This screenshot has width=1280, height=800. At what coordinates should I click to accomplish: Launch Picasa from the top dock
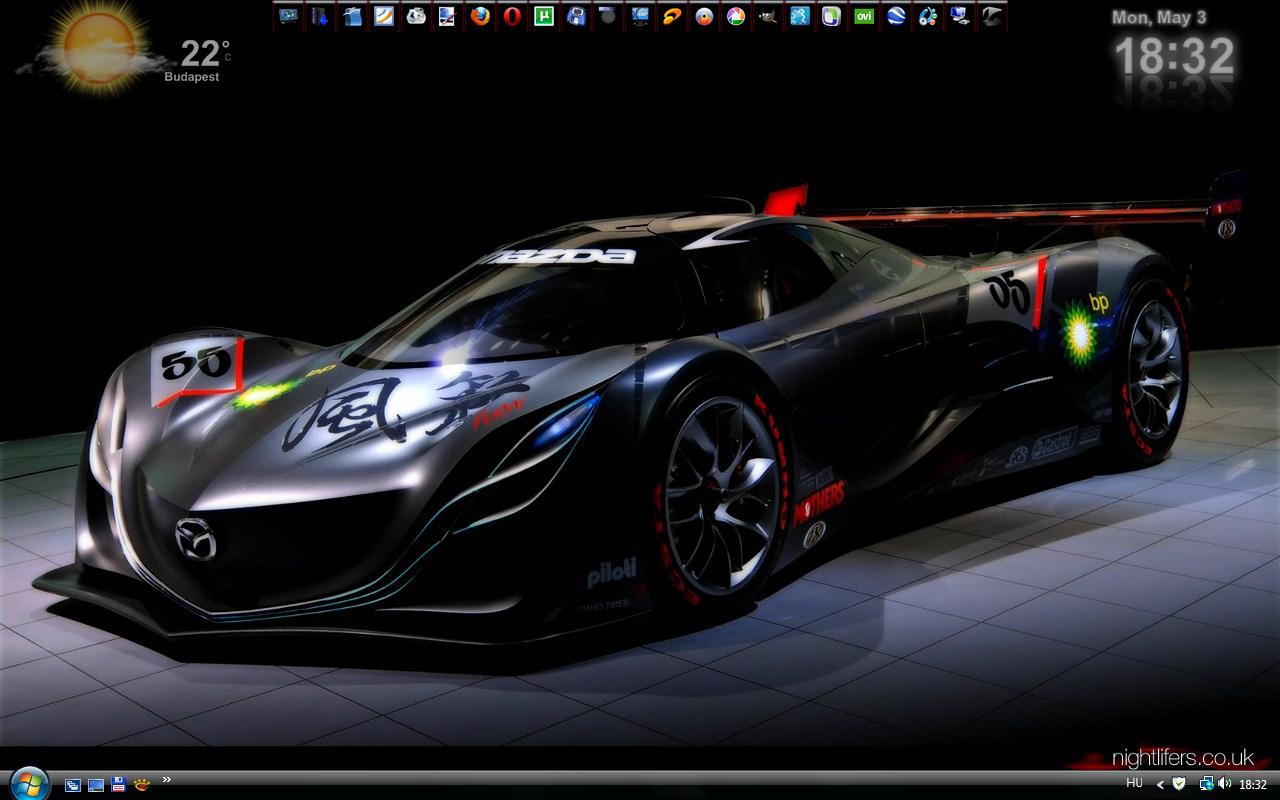coord(736,16)
